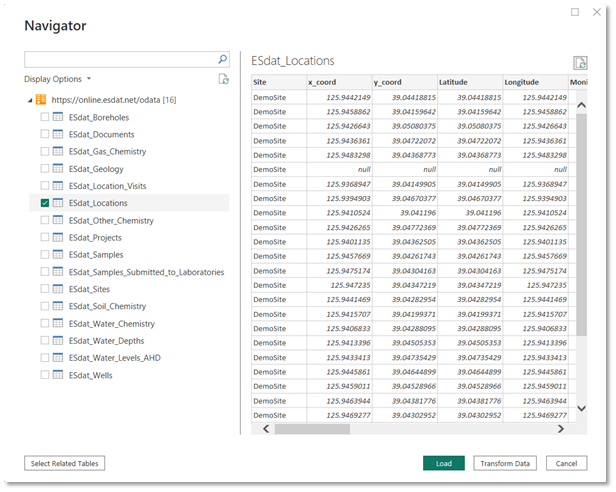Click the horizontal scrollbar thumb
The width and height of the screenshot is (616, 492).
pyautogui.click(x=312, y=429)
